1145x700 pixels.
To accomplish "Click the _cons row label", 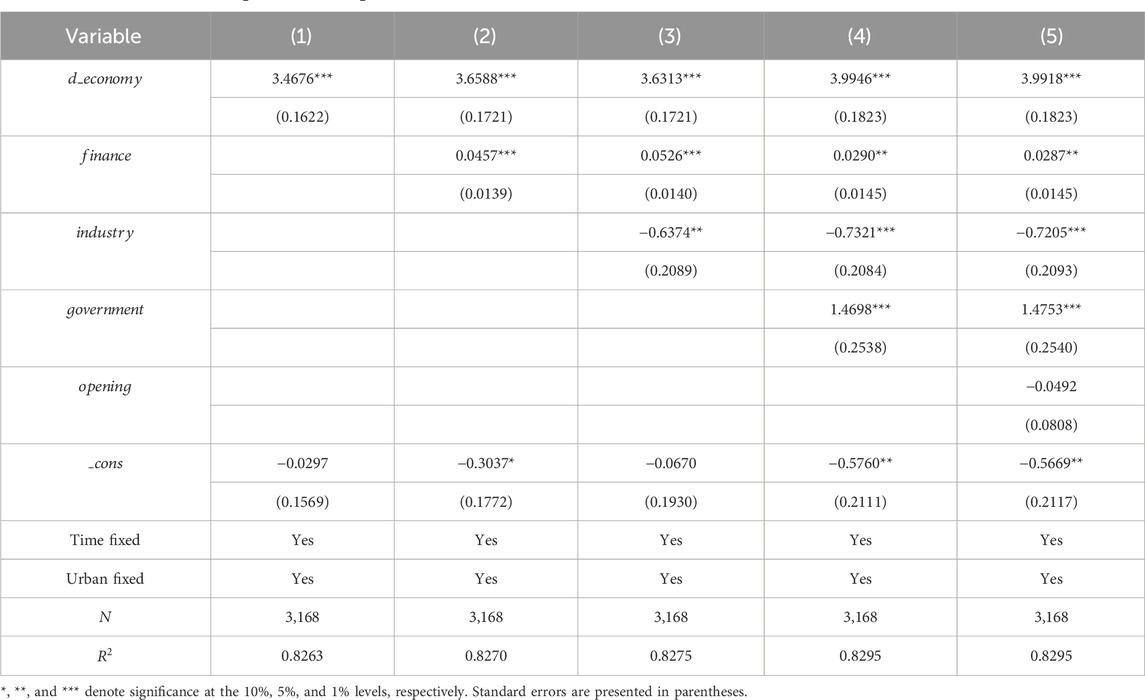I will tap(104, 463).
